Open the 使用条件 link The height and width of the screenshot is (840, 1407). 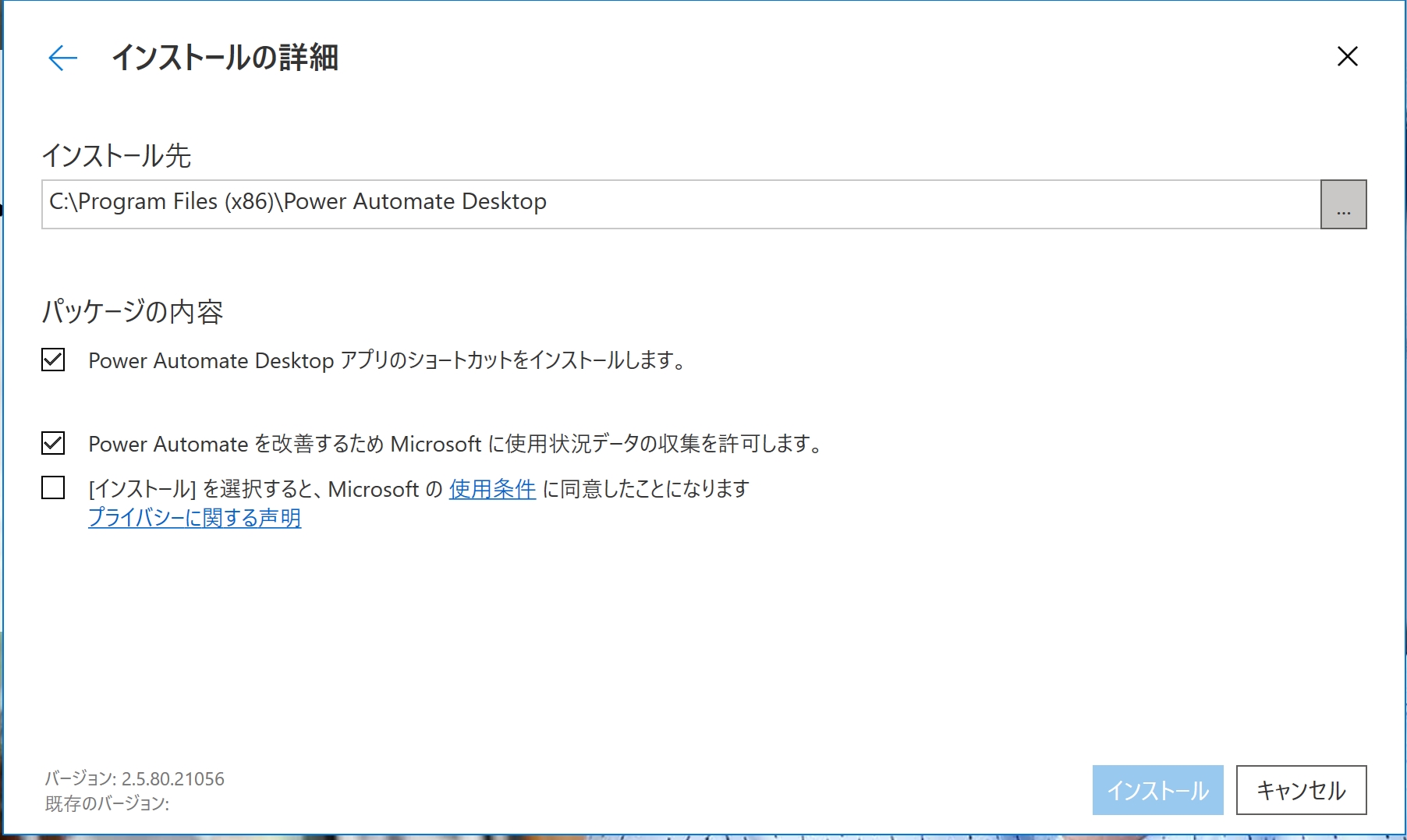point(492,489)
